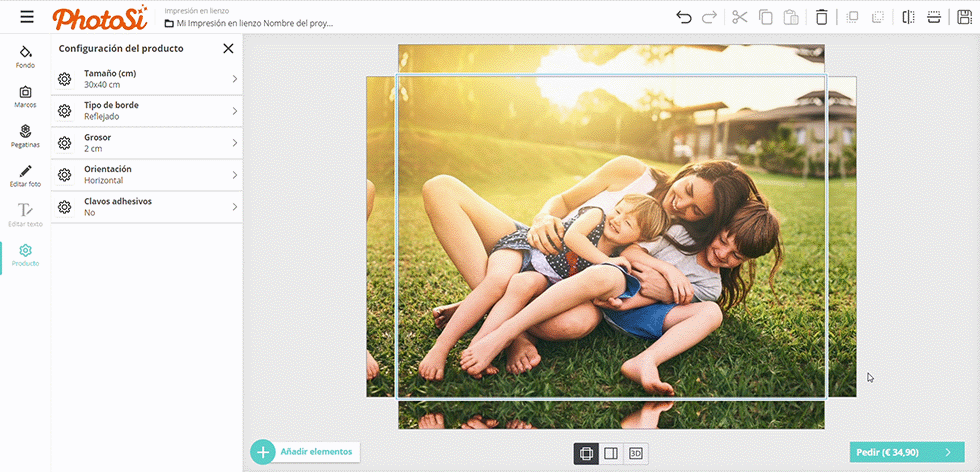Click the 'Configuración del producto' panel title
This screenshot has width=980, height=472.
coord(121,48)
